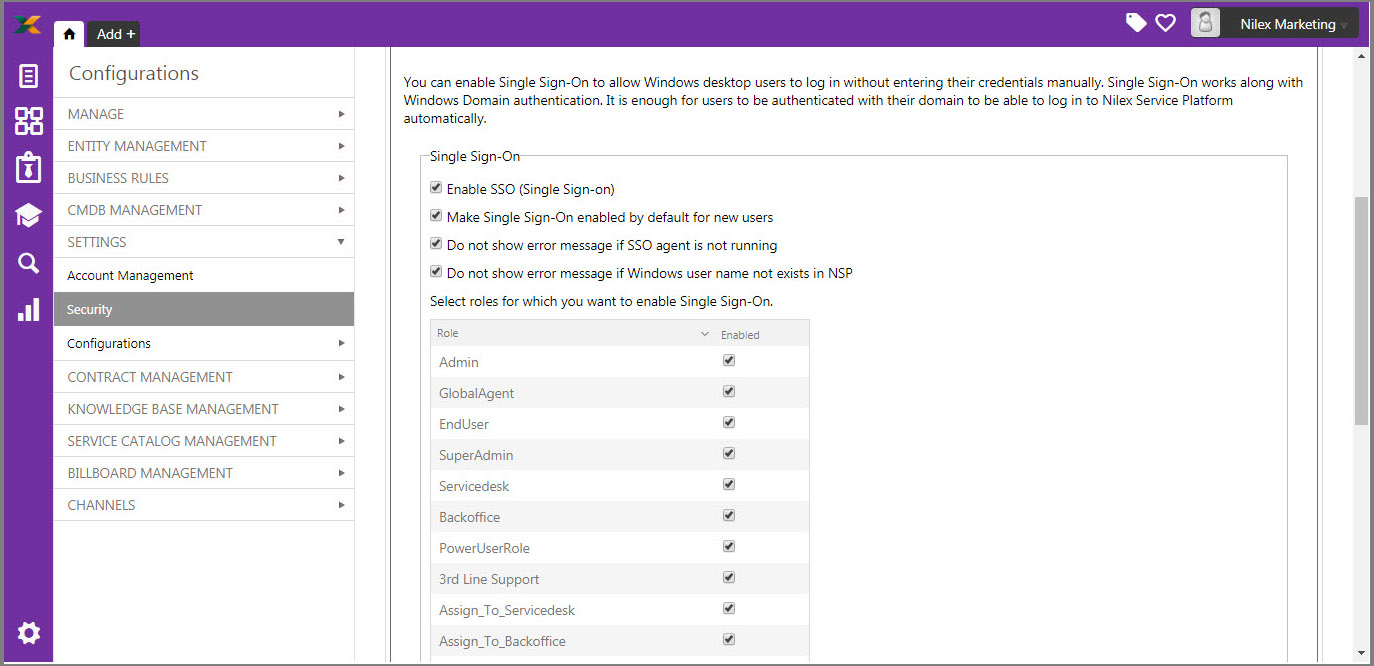The width and height of the screenshot is (1374, 666).
Task: Toggle hide error if SSO agent not running
Action: [x=436, y=243]
